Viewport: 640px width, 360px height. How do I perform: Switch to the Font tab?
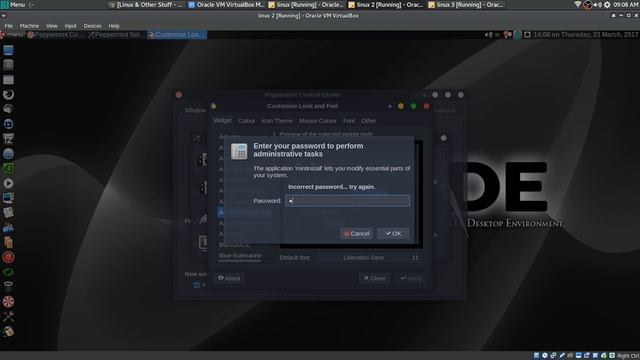(x=349, y=121)
